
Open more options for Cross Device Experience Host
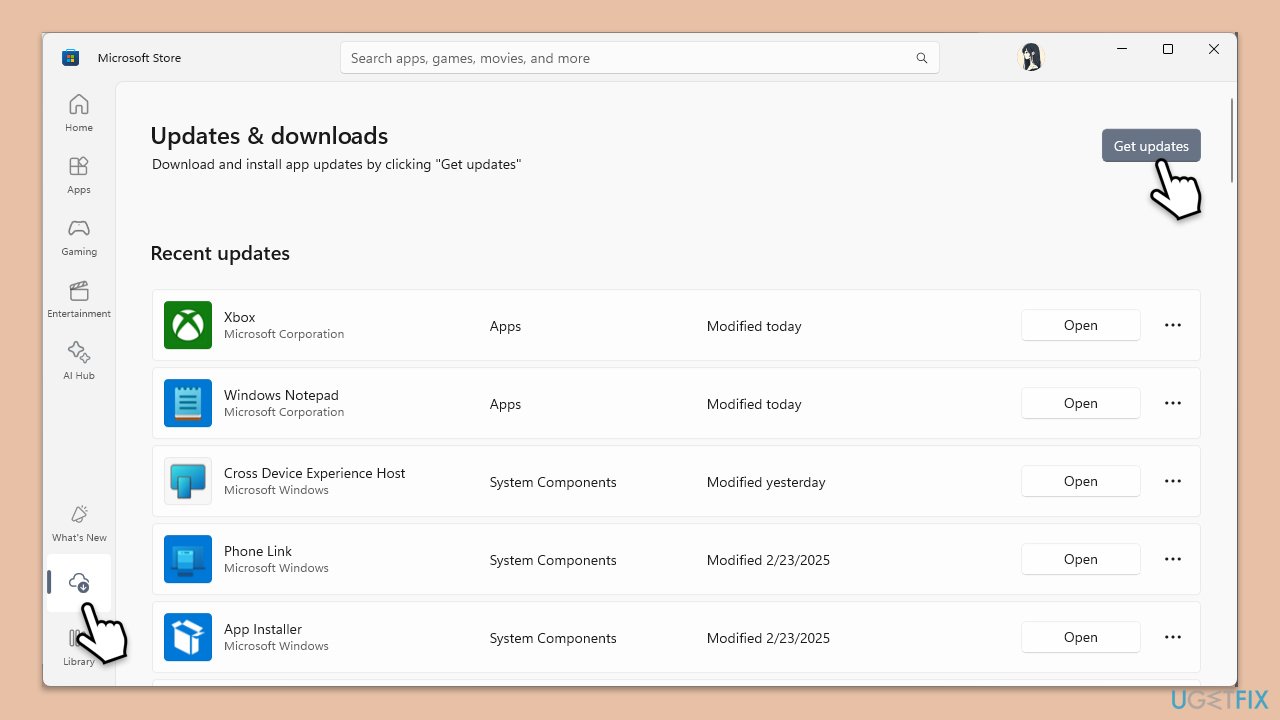coord(1173,481)
